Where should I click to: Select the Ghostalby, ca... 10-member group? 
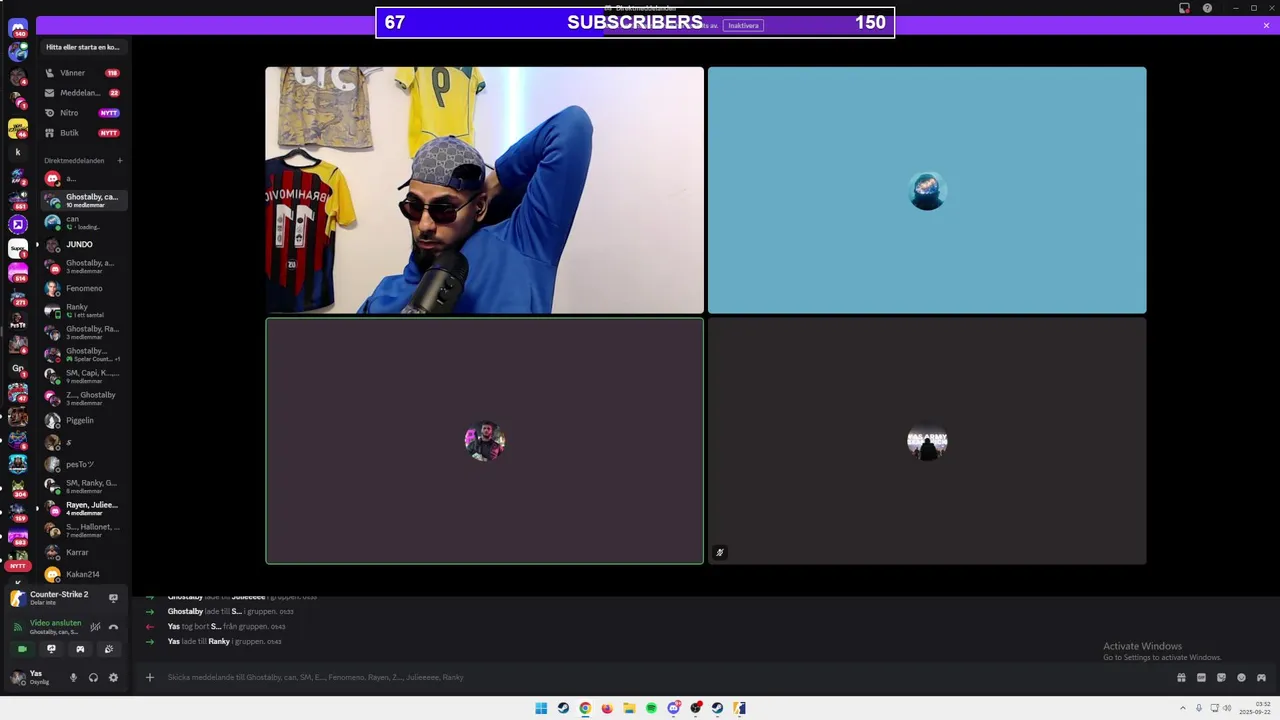click(x=83, y=200)
